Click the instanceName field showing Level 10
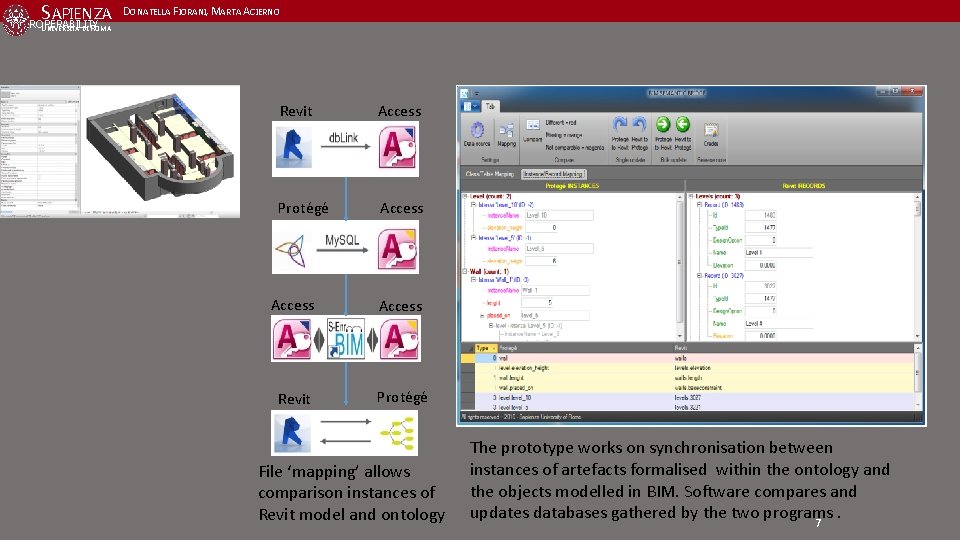960x540 pixels. [559, 216]
